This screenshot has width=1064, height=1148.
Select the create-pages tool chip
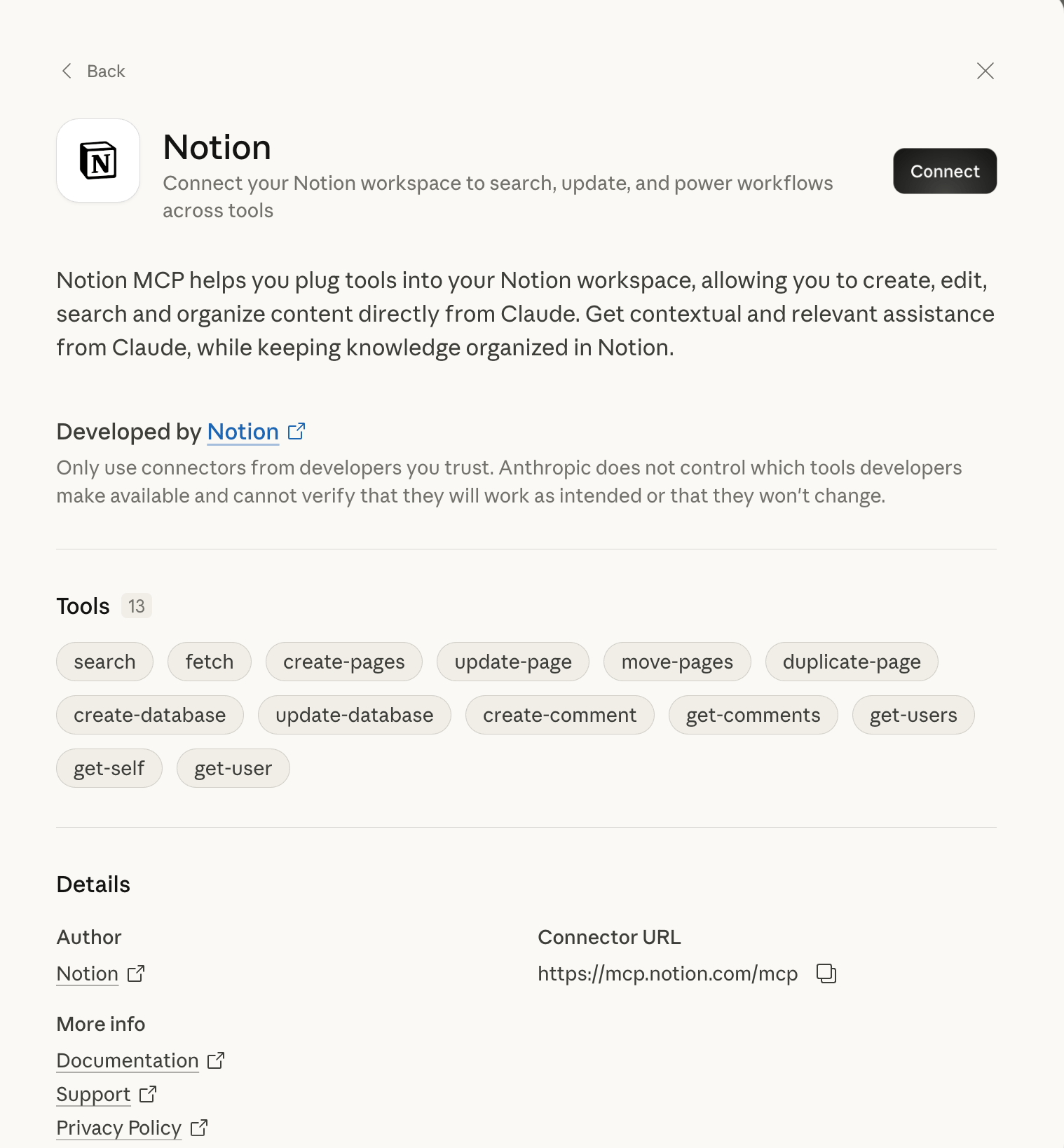coord(343,662)
